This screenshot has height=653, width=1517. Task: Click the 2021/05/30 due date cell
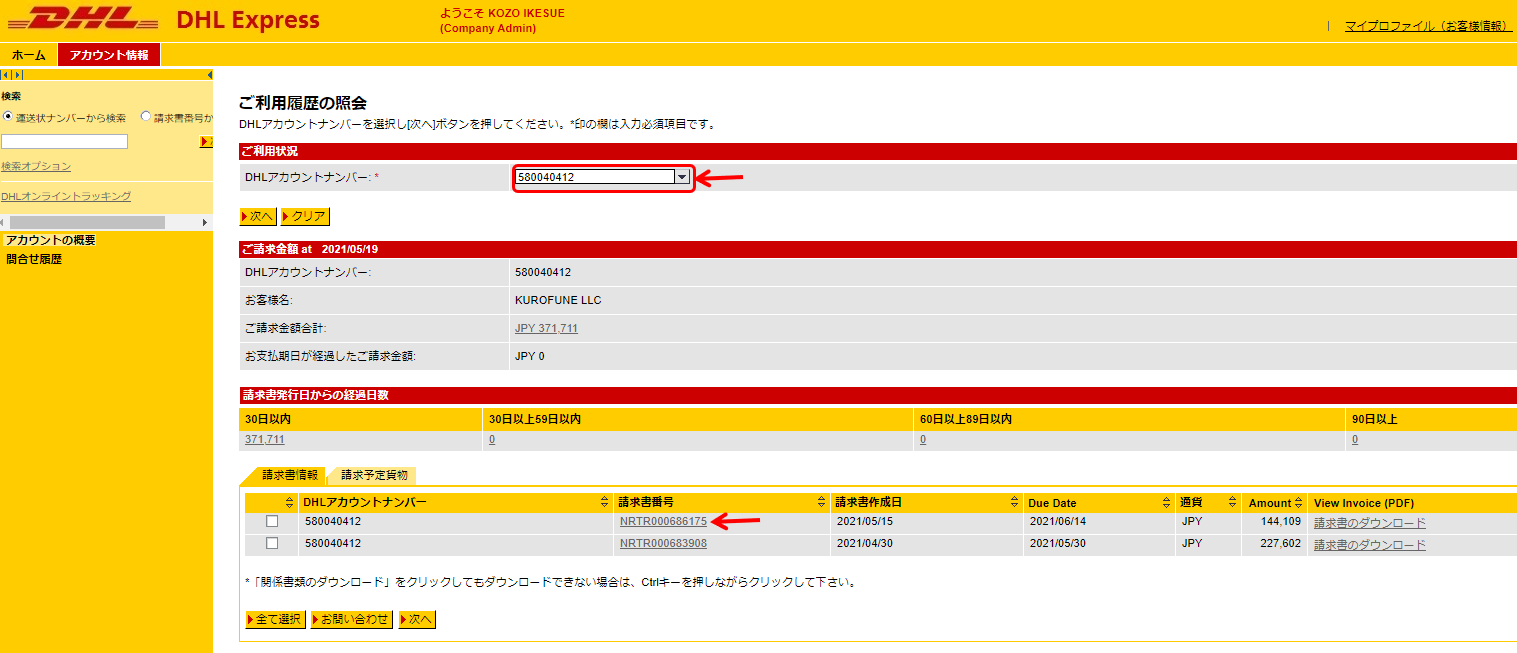coord(1057,544)
